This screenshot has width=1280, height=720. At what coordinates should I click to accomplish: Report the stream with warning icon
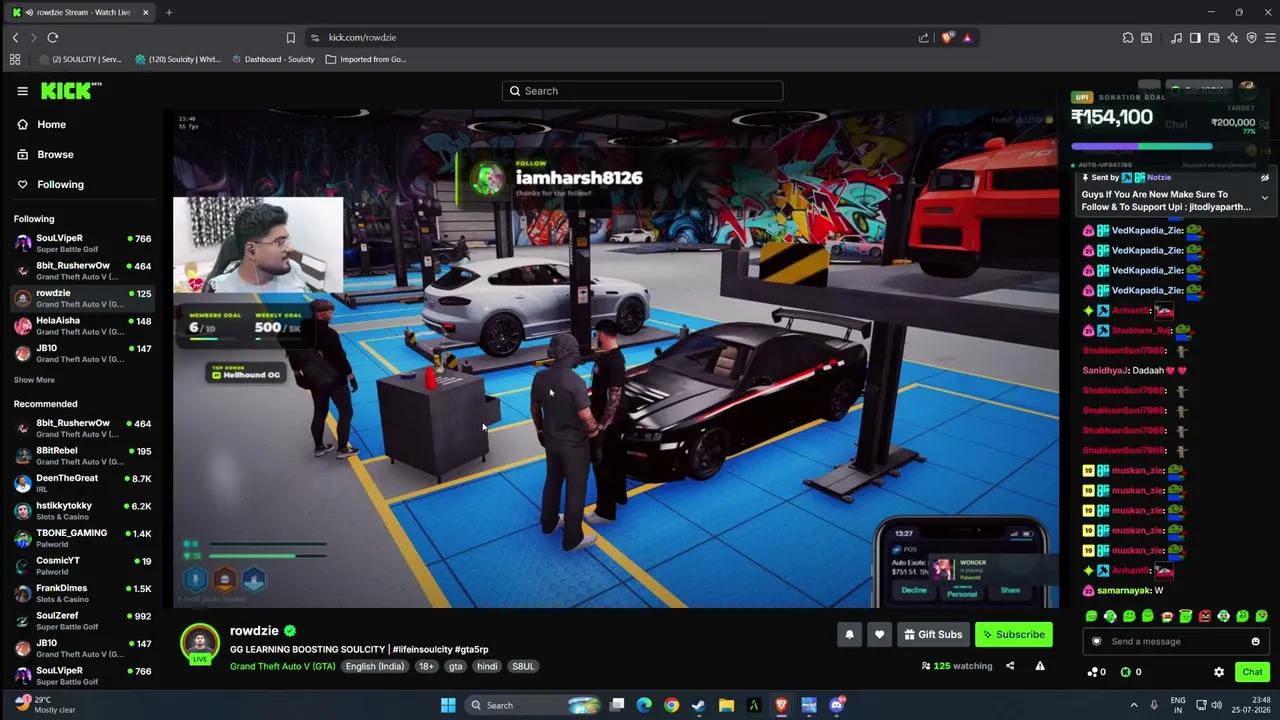pos(1040,666)
